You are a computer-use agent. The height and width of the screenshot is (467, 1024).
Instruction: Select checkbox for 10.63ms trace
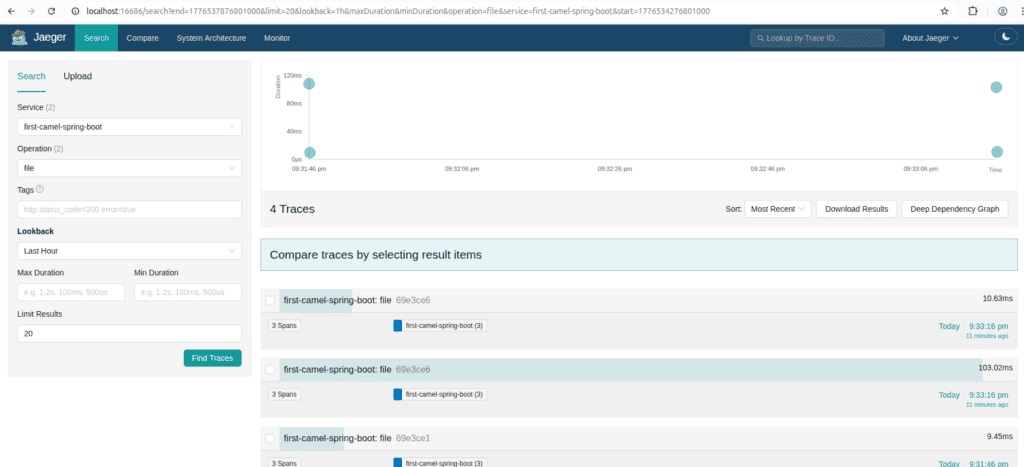pyautogui.click(x=270, y=300)
